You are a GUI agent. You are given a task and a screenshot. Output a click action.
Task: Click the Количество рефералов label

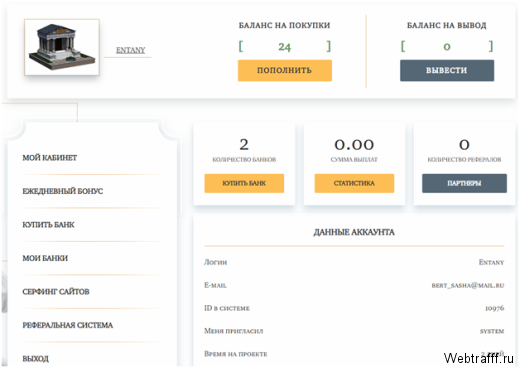tap(464, 160)
